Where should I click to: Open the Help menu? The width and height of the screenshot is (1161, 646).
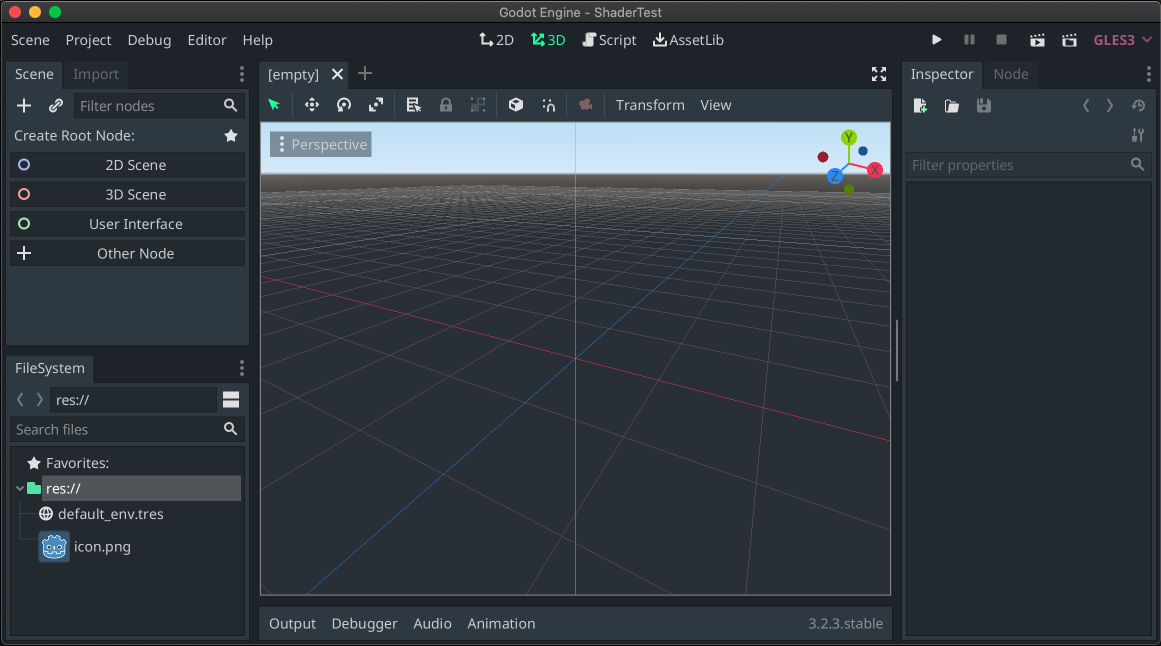point(258,40)
